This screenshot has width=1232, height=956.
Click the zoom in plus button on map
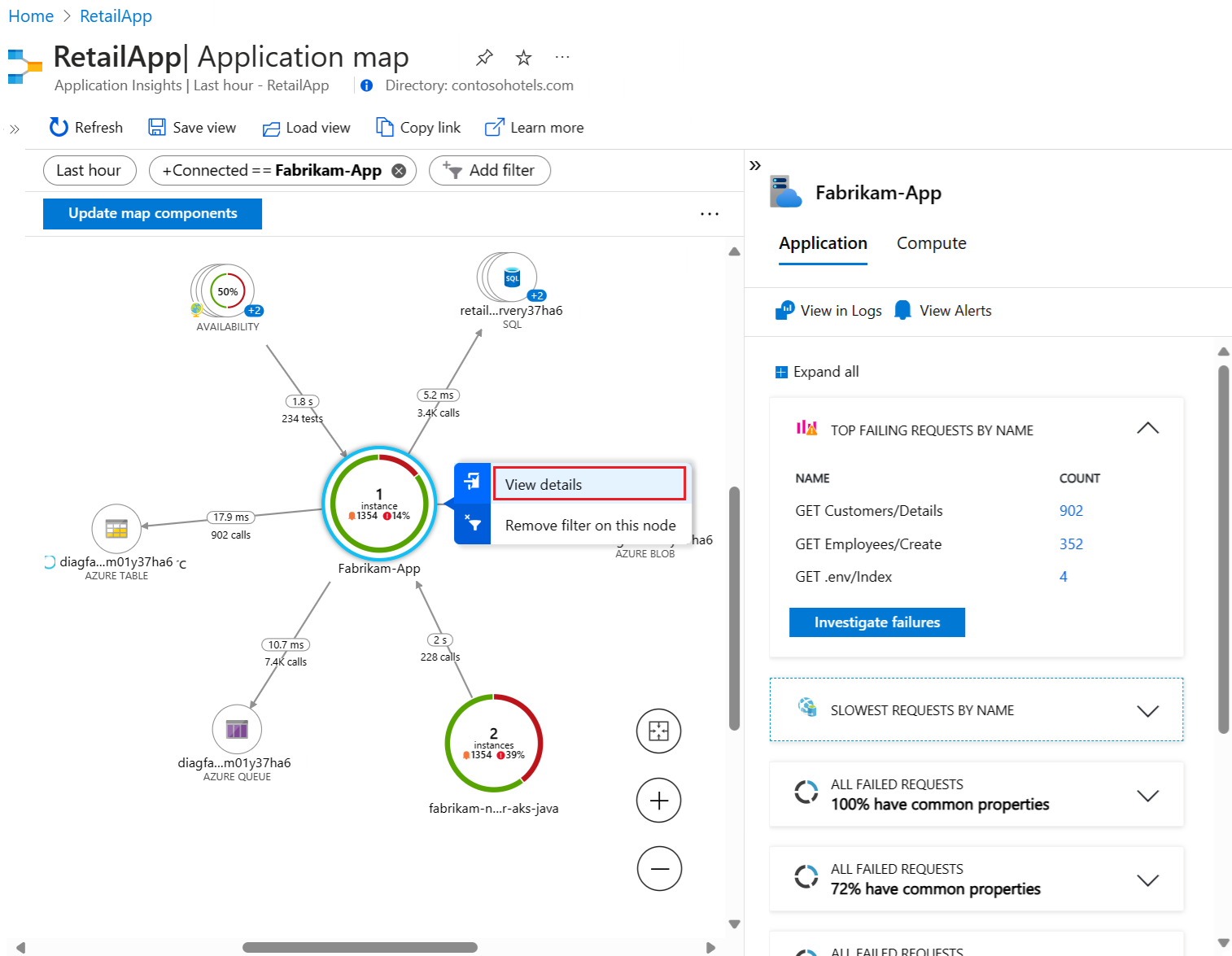[658, 801]
